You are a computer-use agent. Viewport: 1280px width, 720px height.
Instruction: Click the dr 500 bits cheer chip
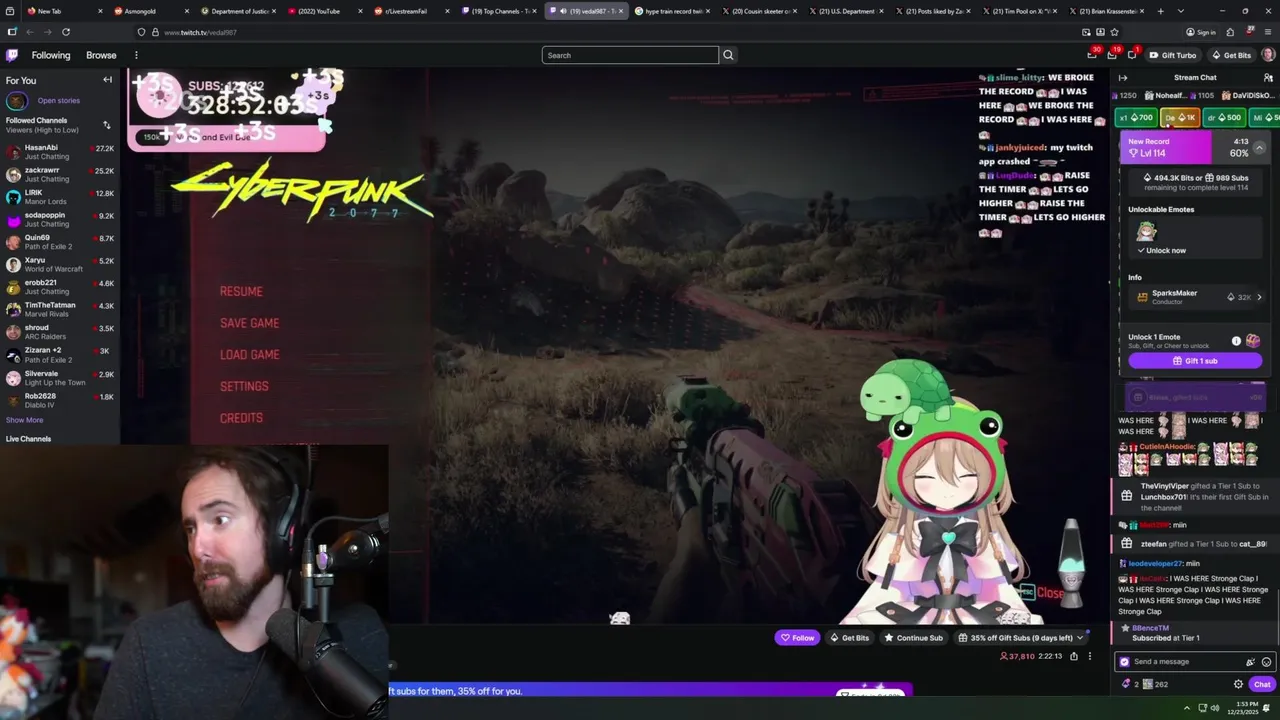(1224, 118)
